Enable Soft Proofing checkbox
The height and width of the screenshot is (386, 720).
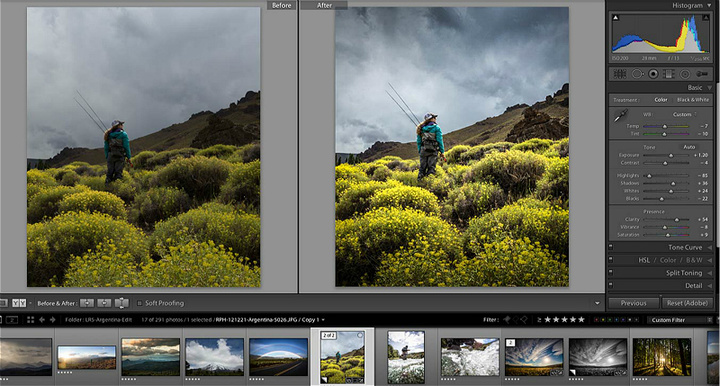140,303
